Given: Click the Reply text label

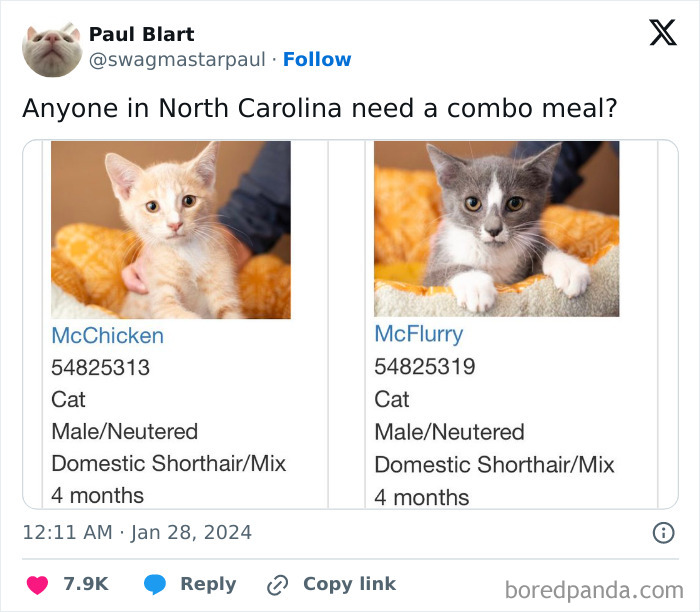Looking at the screenshot, I should point(208,584).
